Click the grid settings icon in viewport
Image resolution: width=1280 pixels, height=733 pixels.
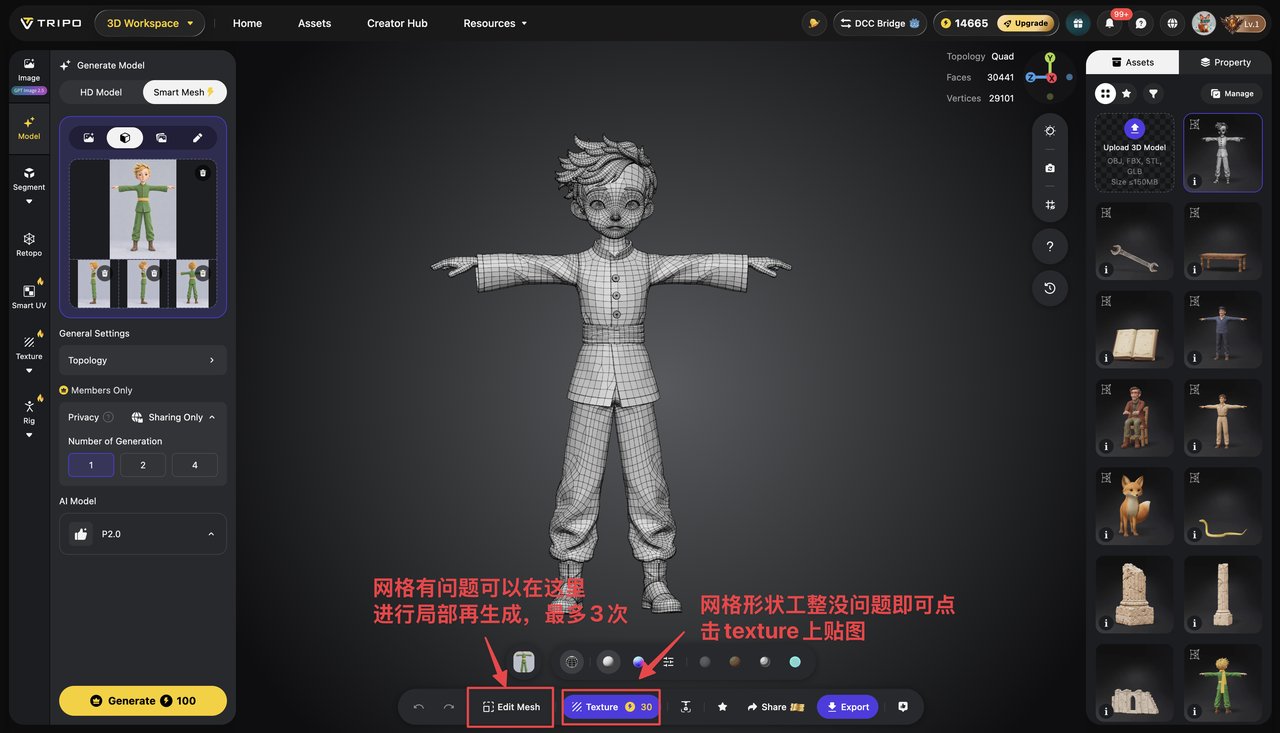1050,205
